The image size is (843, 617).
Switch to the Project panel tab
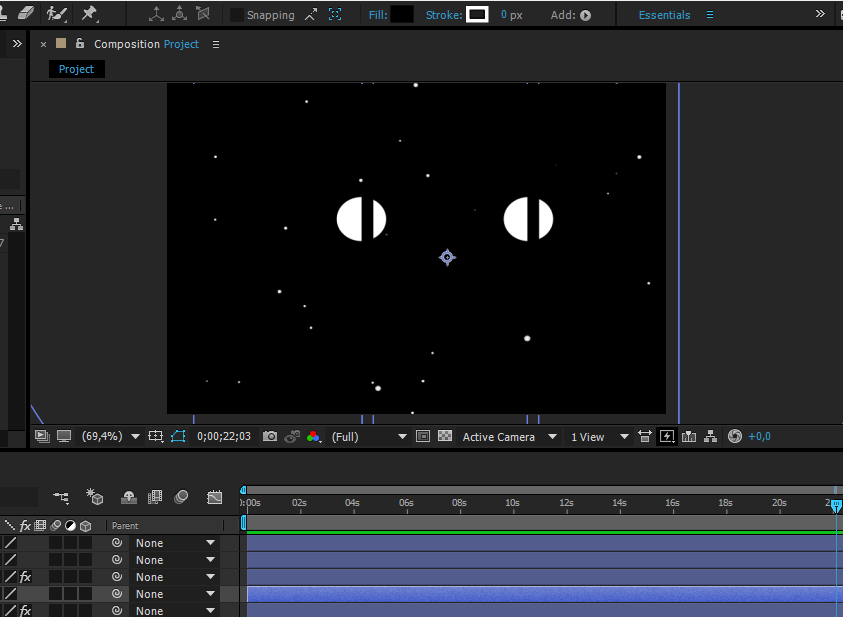[x=76, y=69]
